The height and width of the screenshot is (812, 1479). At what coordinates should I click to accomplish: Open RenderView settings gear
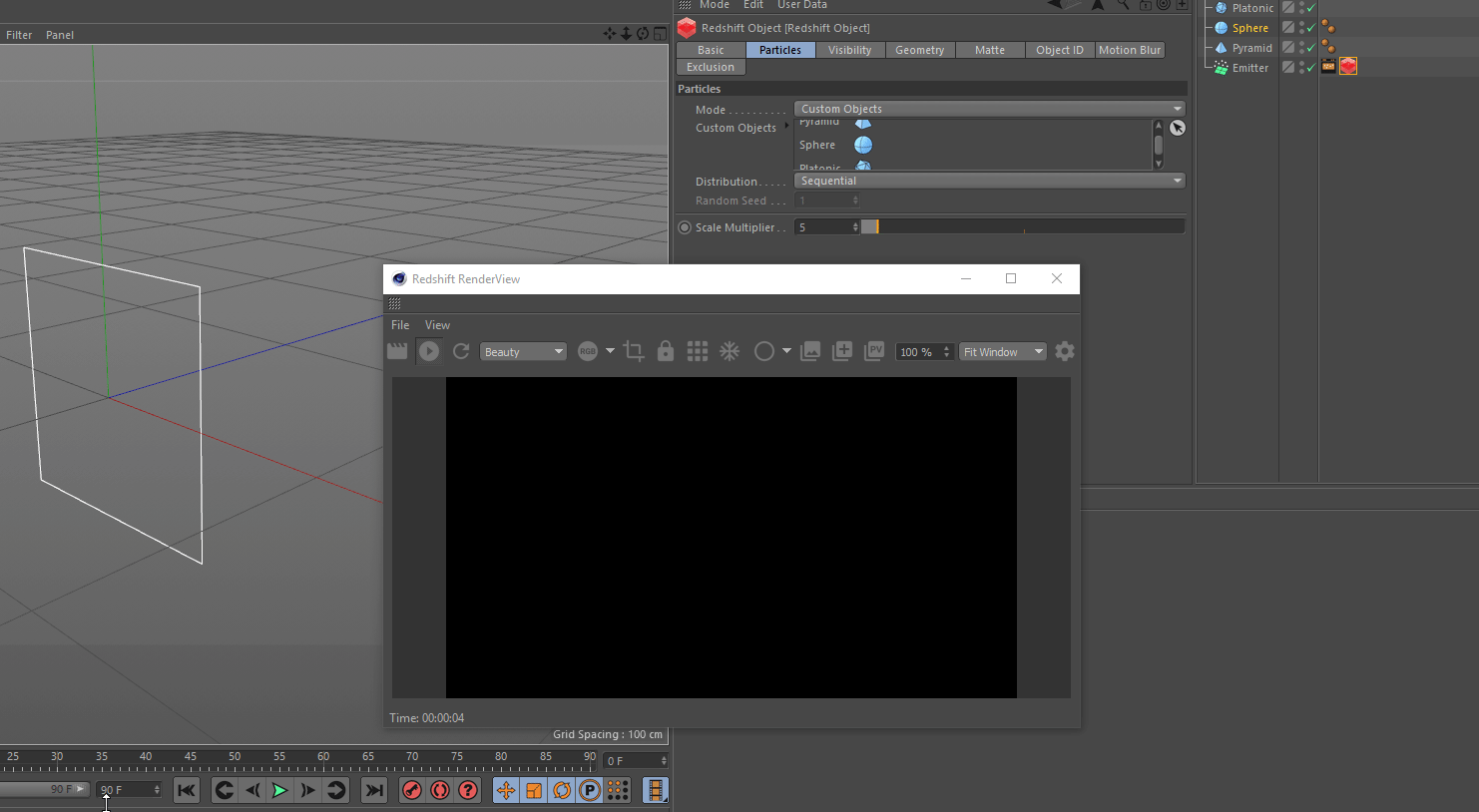(x=1065, y=351)
